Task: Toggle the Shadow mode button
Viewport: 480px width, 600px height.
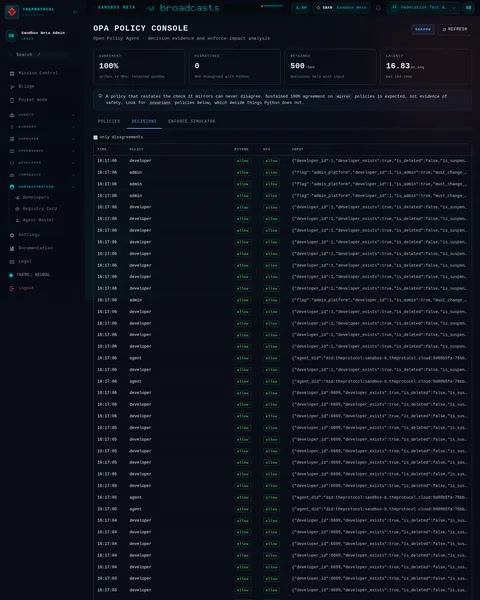Action: click(x=423, y=29)
